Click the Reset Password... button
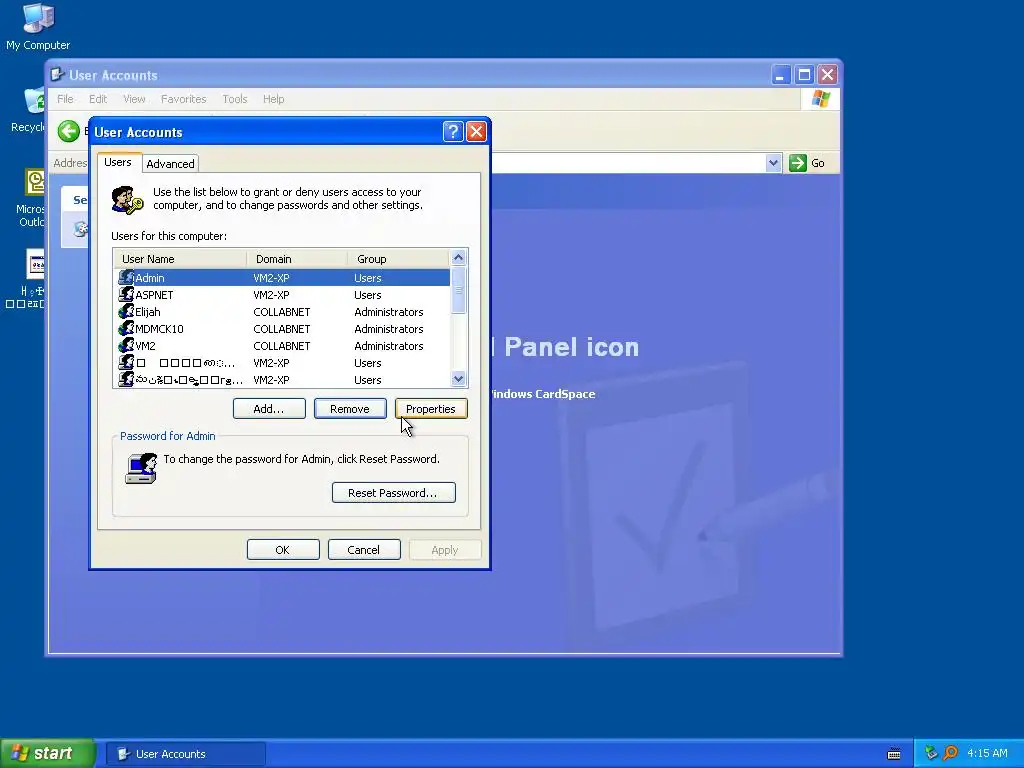 [x=394, y=492]
